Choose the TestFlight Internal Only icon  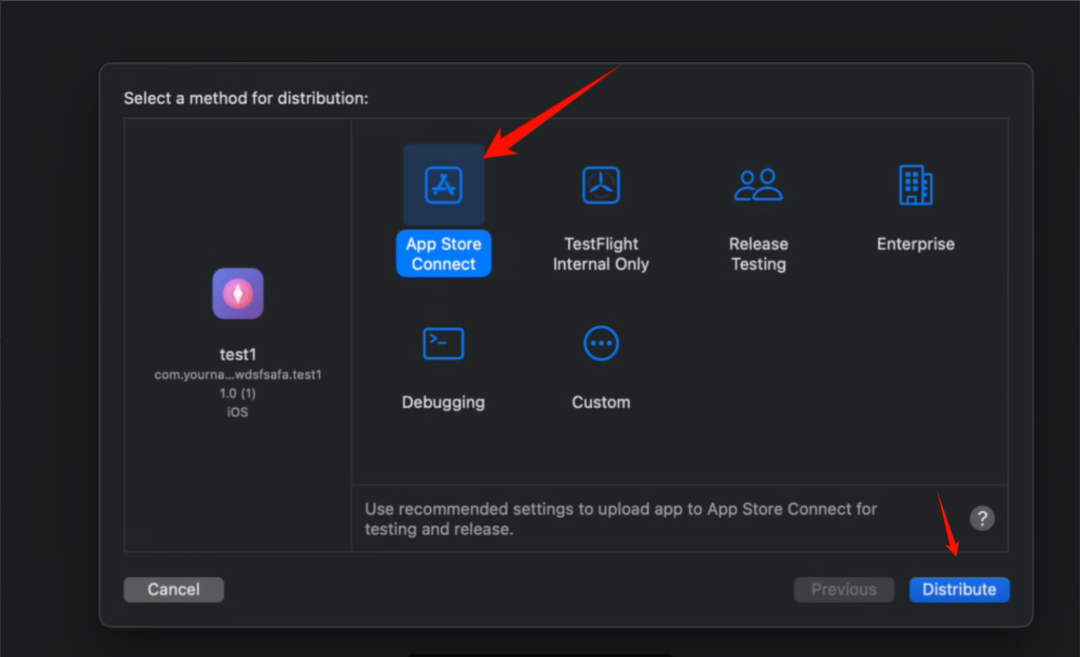[601, 185]
